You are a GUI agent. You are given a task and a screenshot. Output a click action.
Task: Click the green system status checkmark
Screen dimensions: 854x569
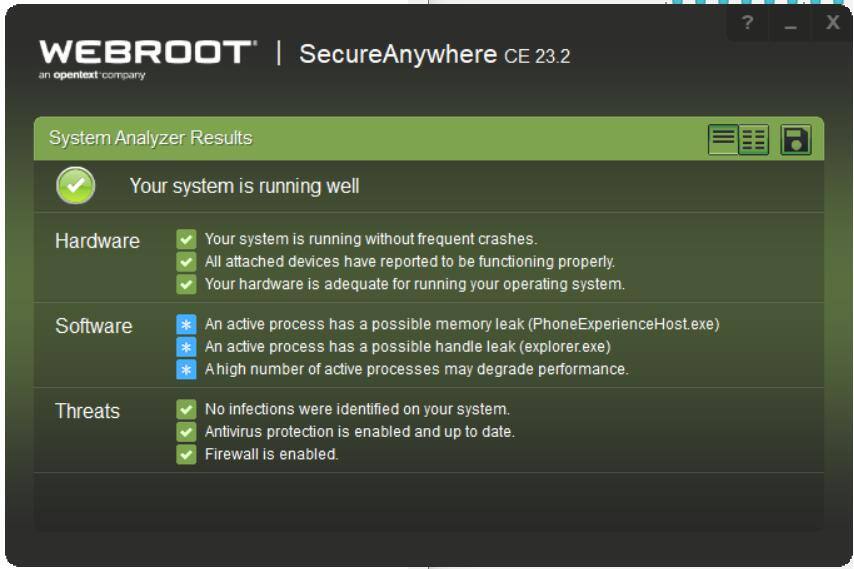coord(76,185)
